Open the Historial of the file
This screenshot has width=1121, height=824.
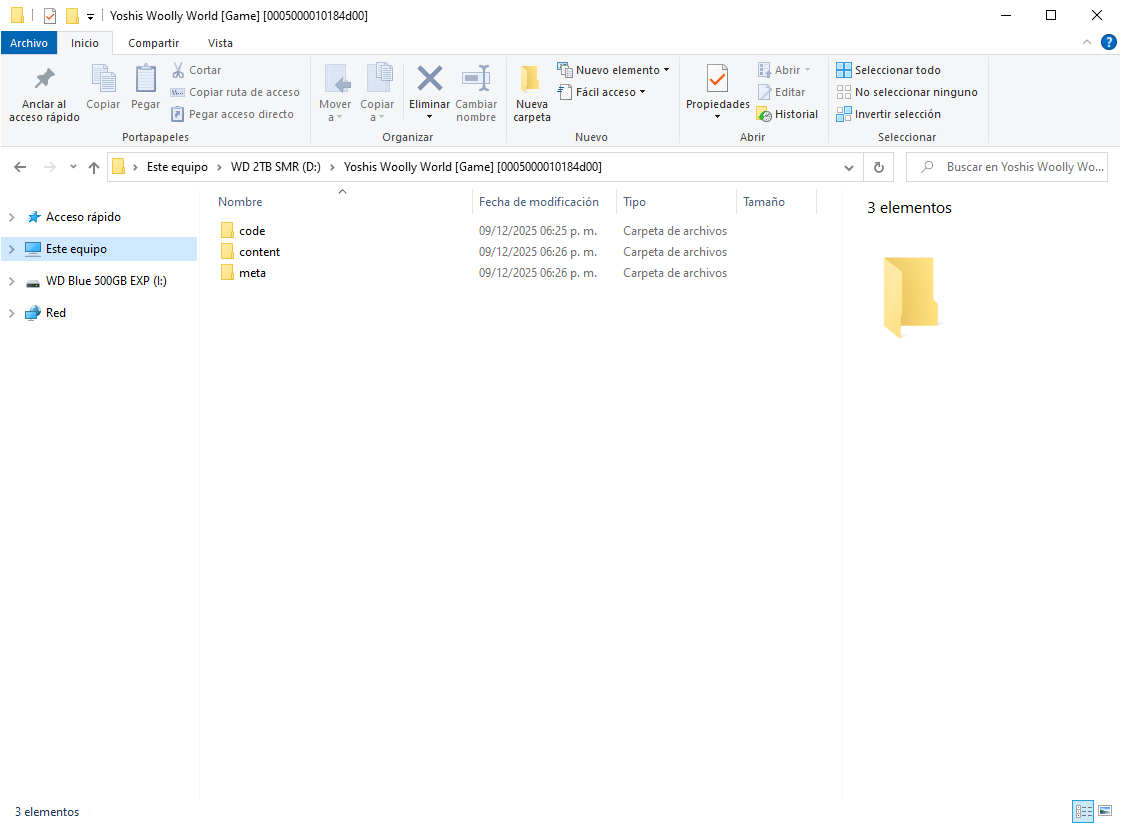[x=787, y=114]
